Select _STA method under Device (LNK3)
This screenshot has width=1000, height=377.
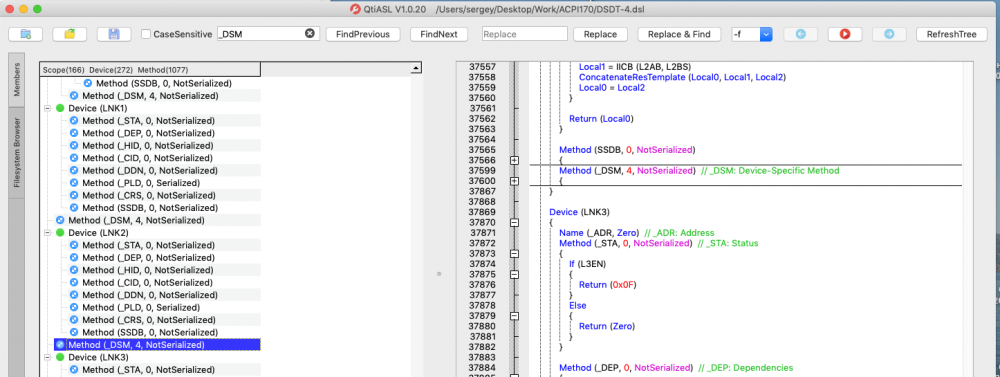click(x=149, y=369)
